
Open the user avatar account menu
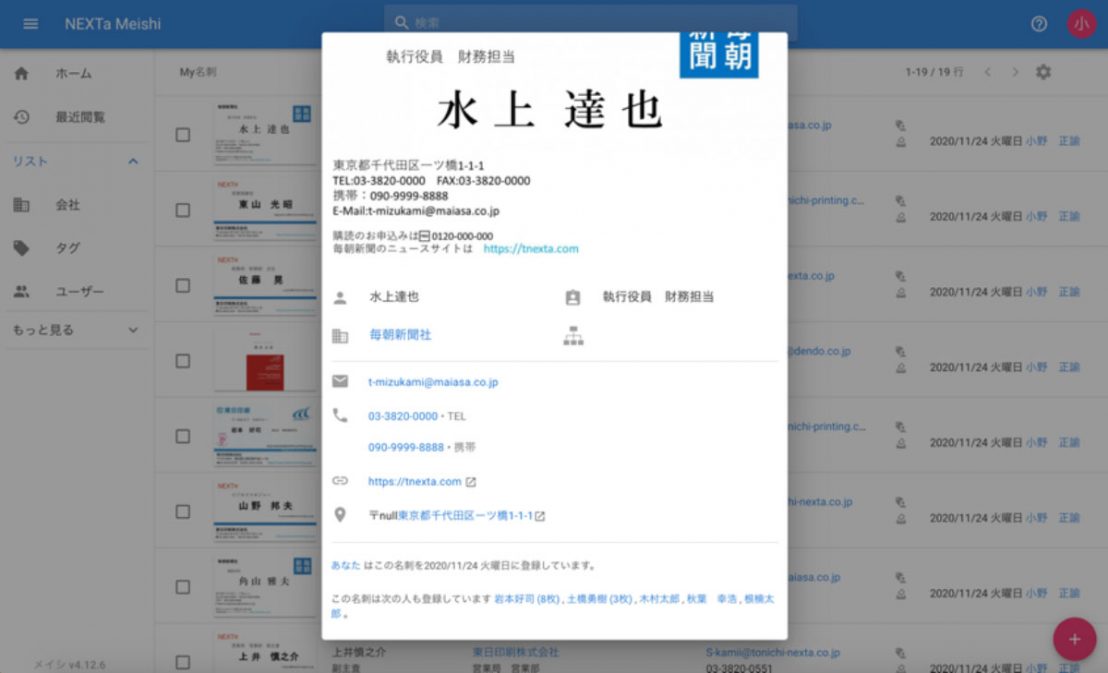tap(1080, 23)
